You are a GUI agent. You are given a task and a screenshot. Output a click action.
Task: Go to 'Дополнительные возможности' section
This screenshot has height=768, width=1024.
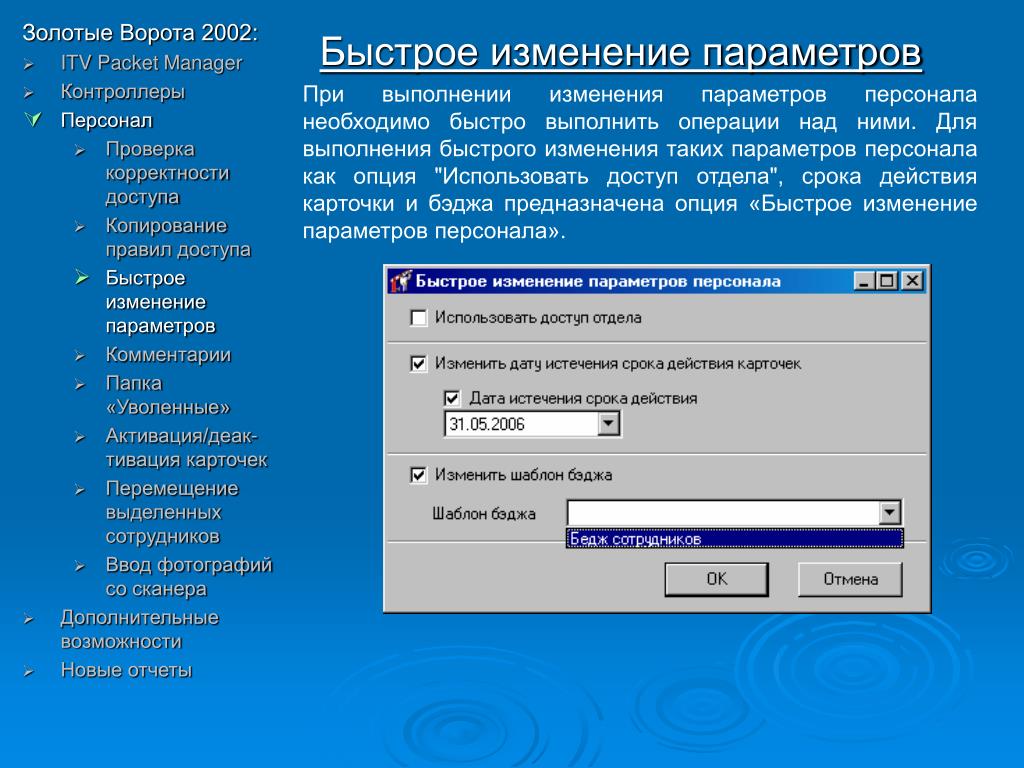(x=140, y=630)
